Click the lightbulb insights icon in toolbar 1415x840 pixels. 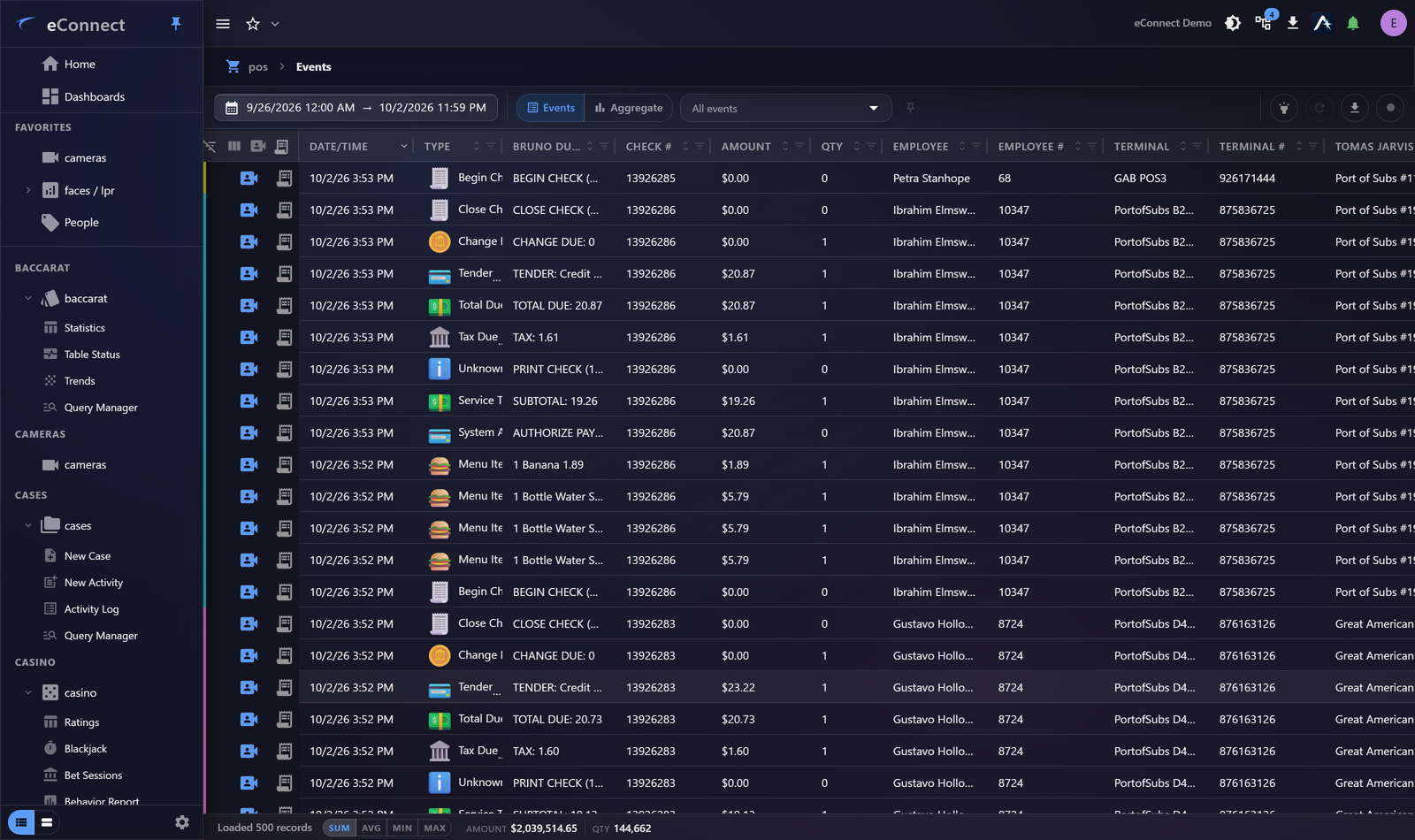[1284, 108]
